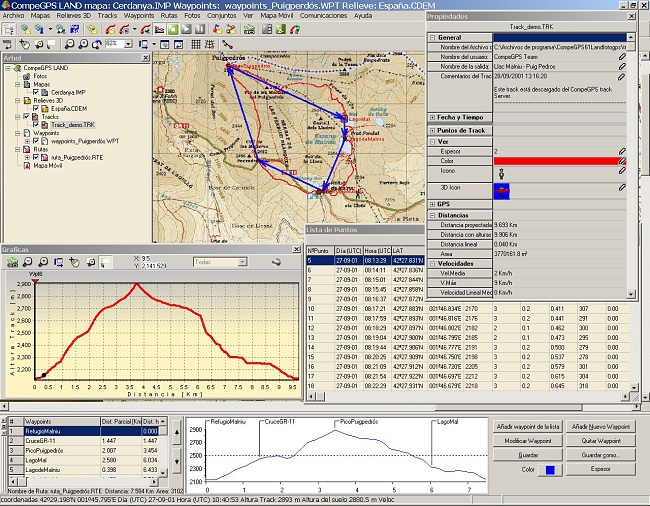Open the Relieves 3D menu
Screen dimensions: 650x506
pos(73,16)
